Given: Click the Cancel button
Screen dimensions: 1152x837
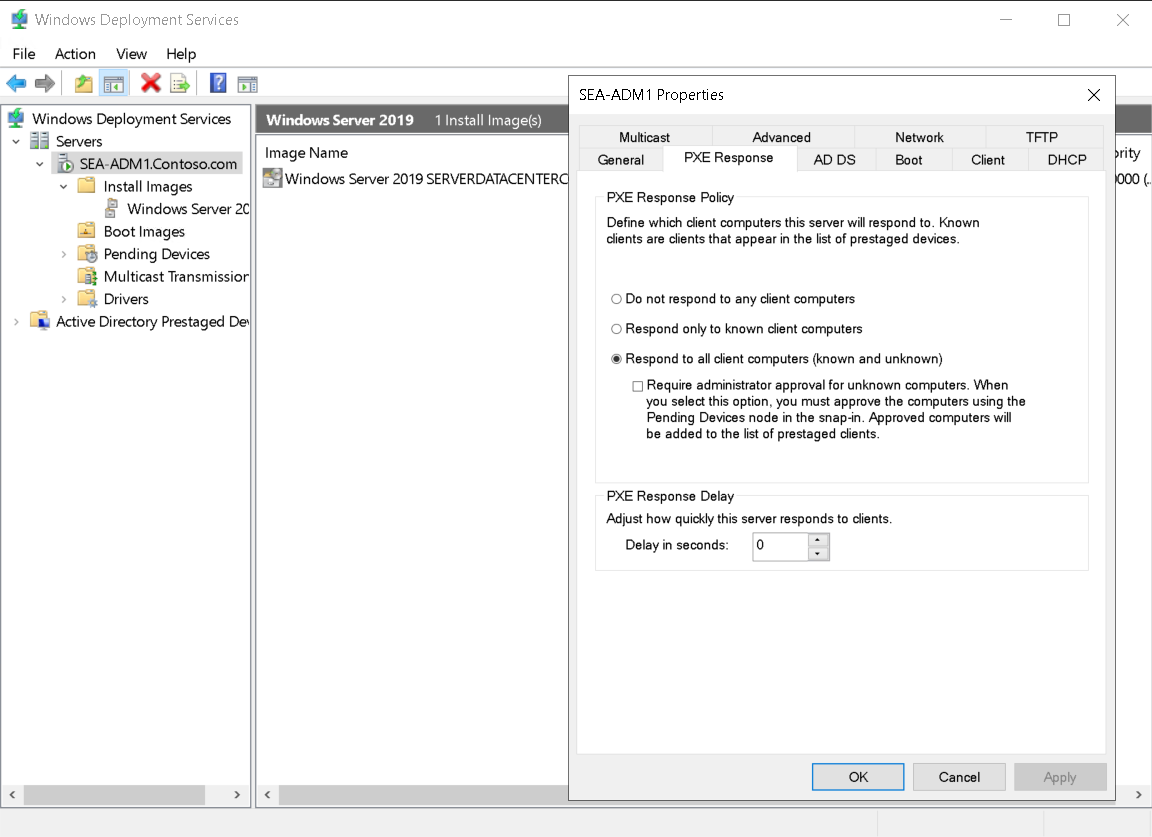Looking at the screenshot, I should (958, 776).
